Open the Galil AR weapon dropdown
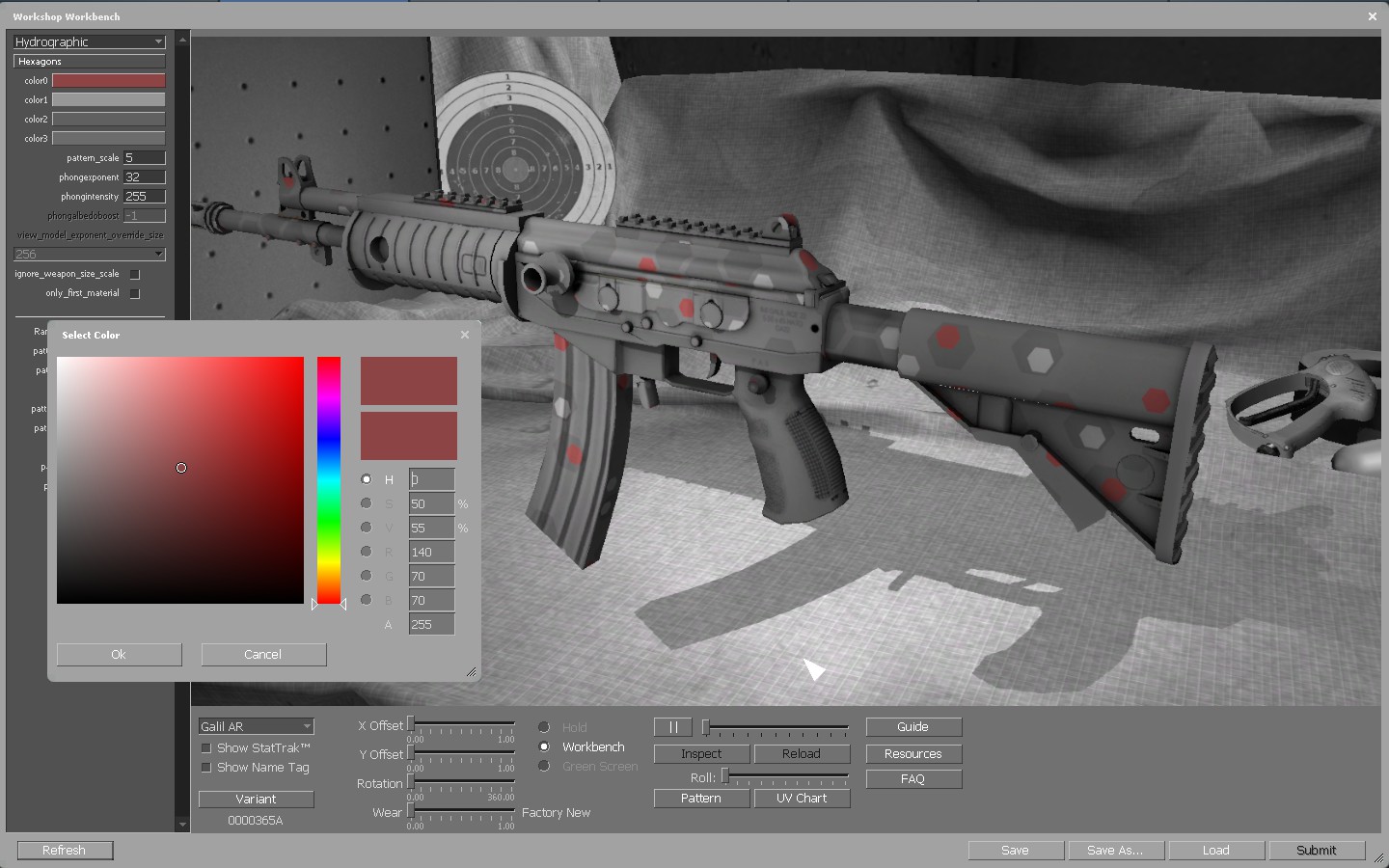Screen dimensions: 1389x868 [x=257, y=726]
